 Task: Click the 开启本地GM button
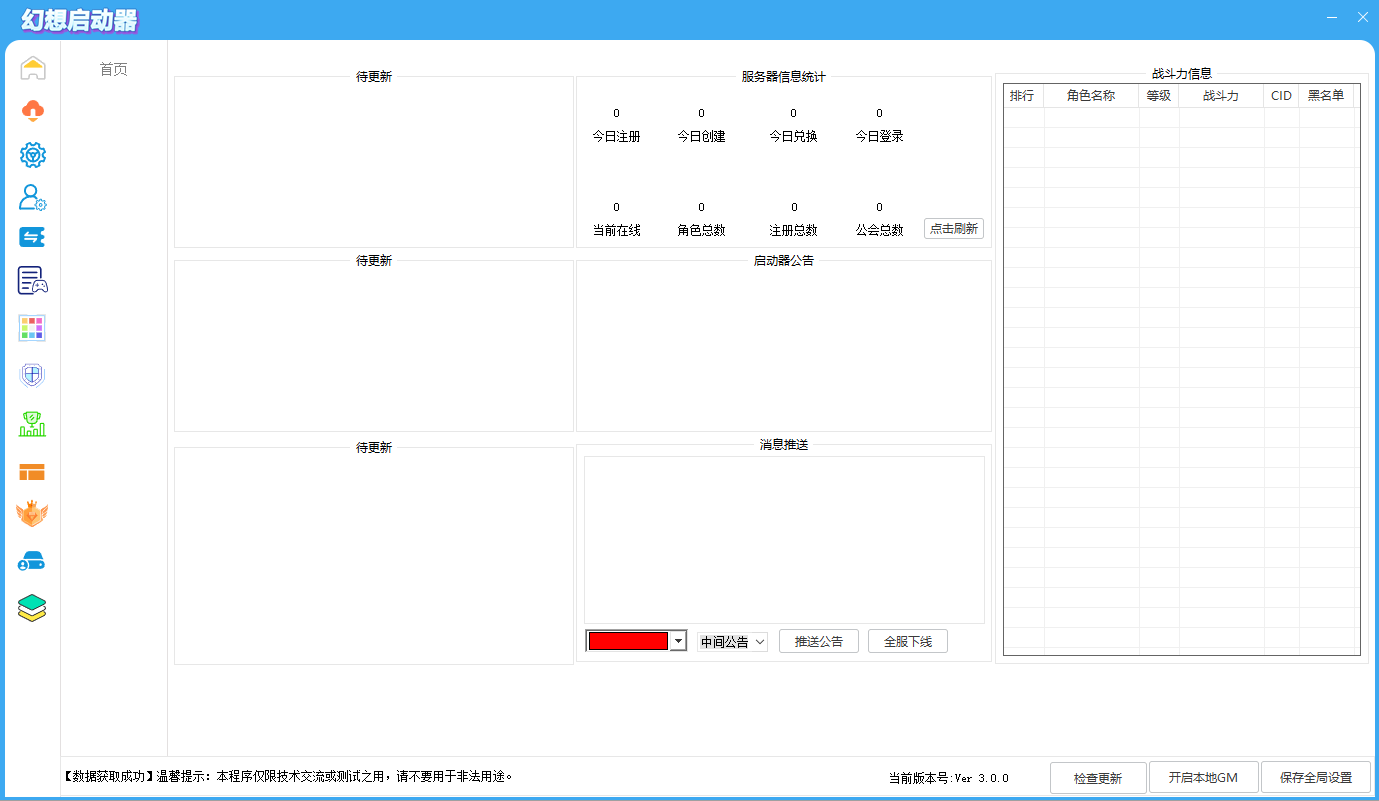pos(1204,778)
